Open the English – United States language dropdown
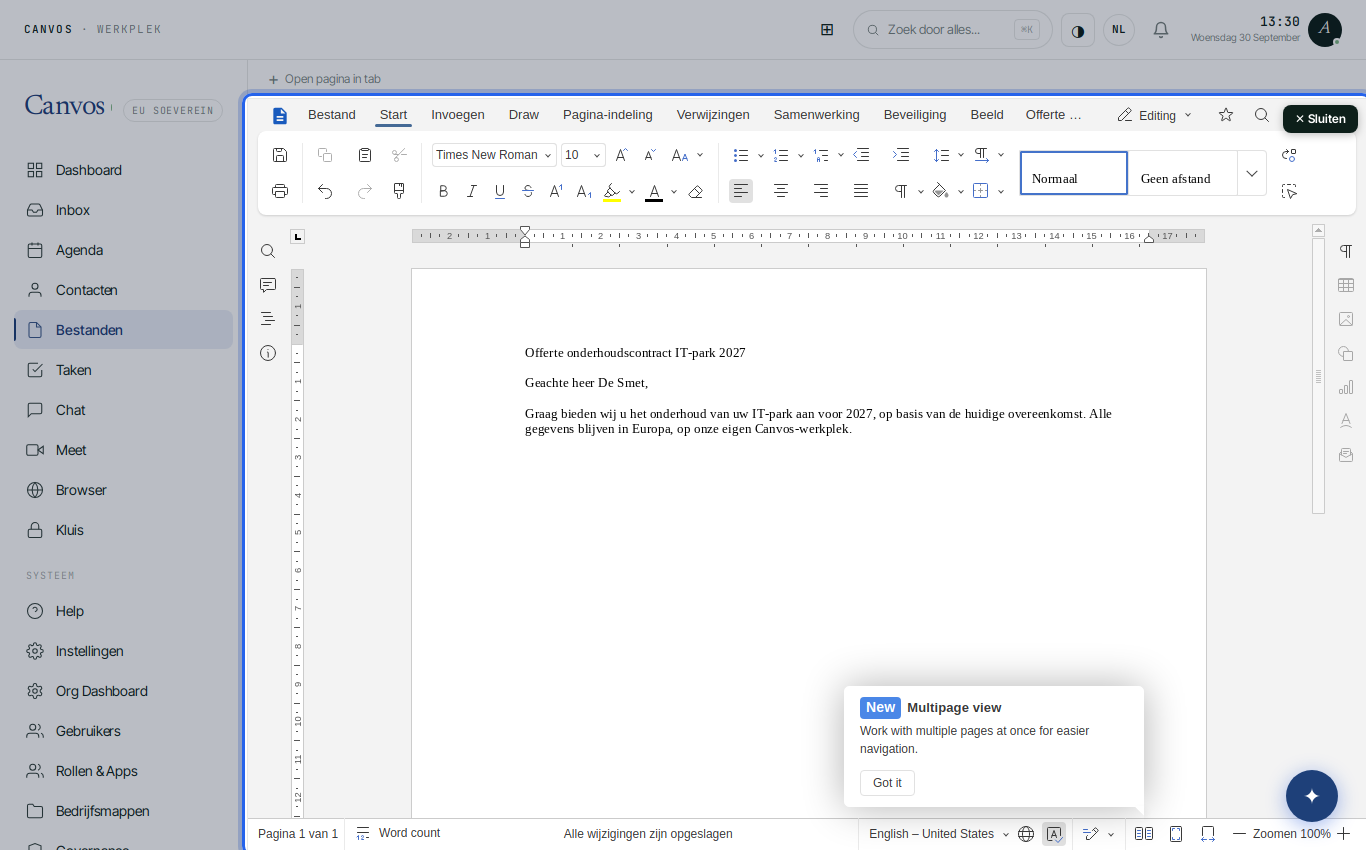The width and height of the screenshot is (1366, 850). pos(939,834)
